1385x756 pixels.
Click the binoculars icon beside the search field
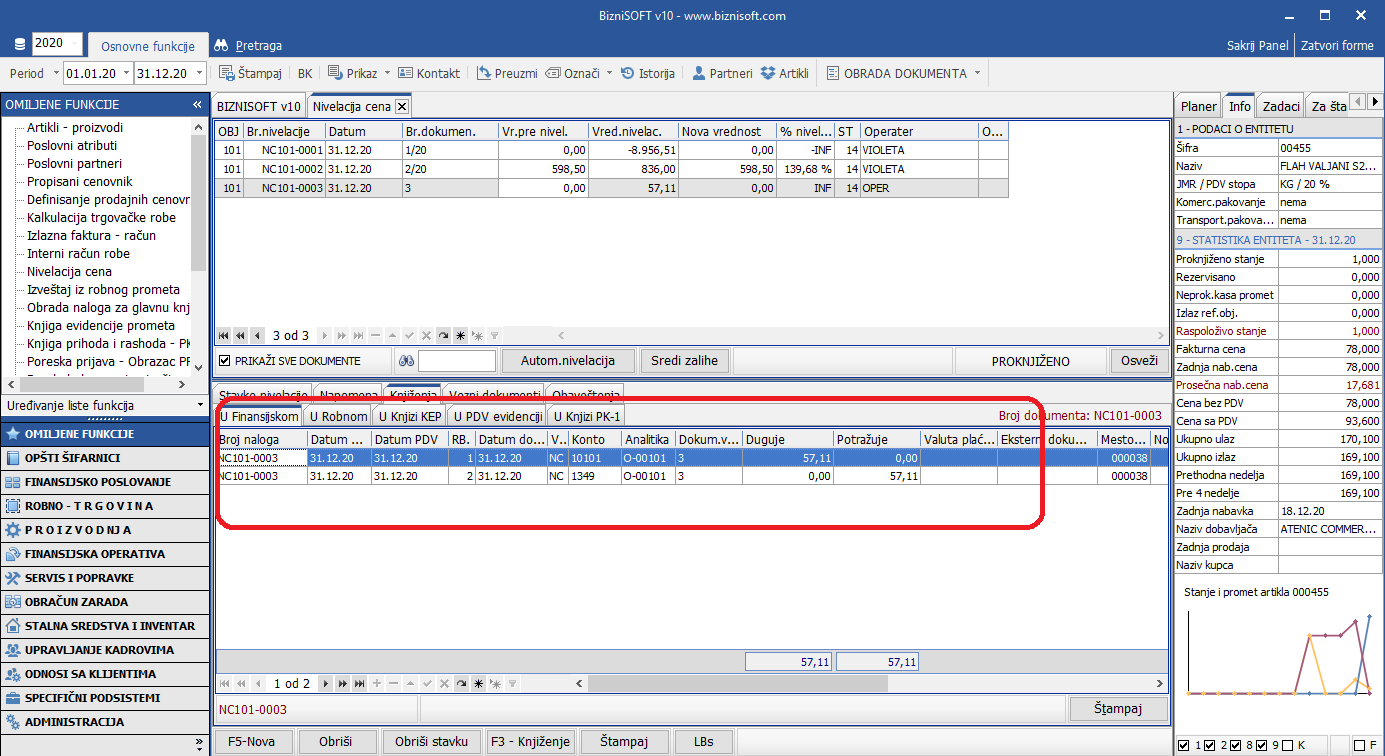[406, 361]
